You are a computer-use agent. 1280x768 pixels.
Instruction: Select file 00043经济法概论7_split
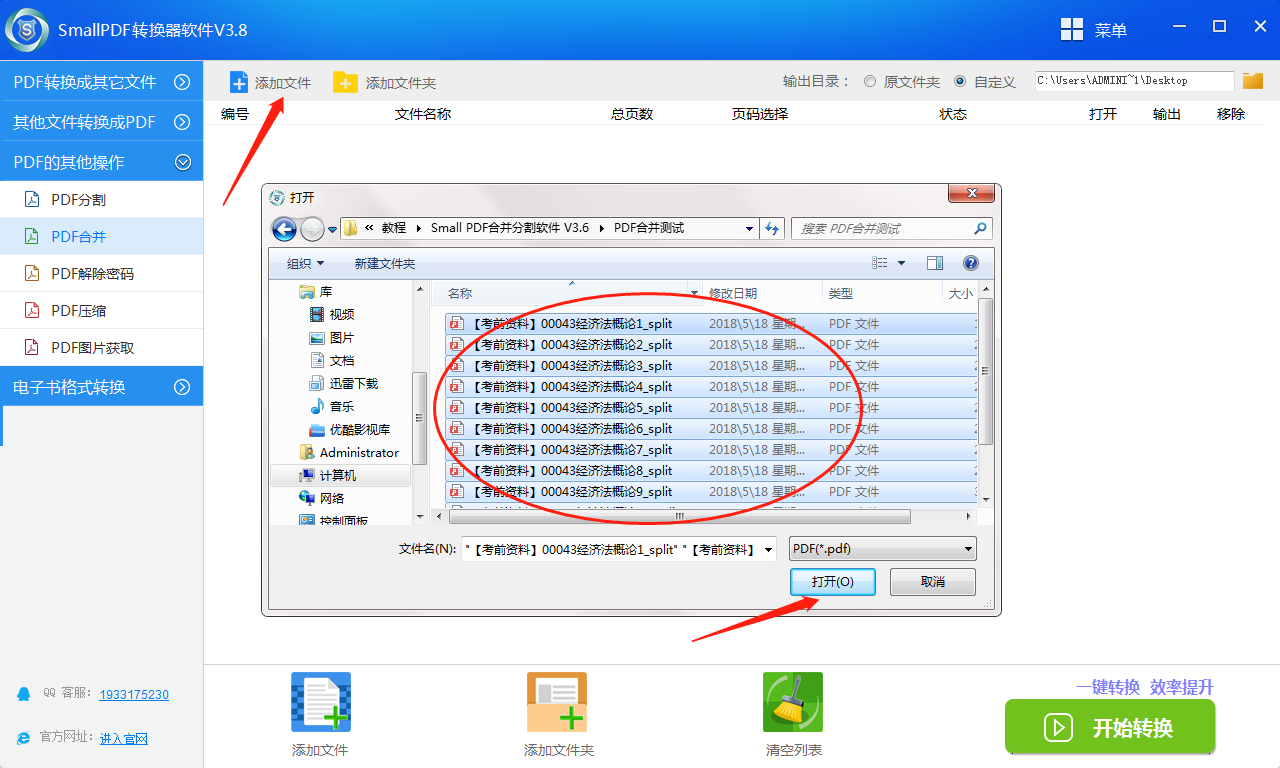coord(711,450)
